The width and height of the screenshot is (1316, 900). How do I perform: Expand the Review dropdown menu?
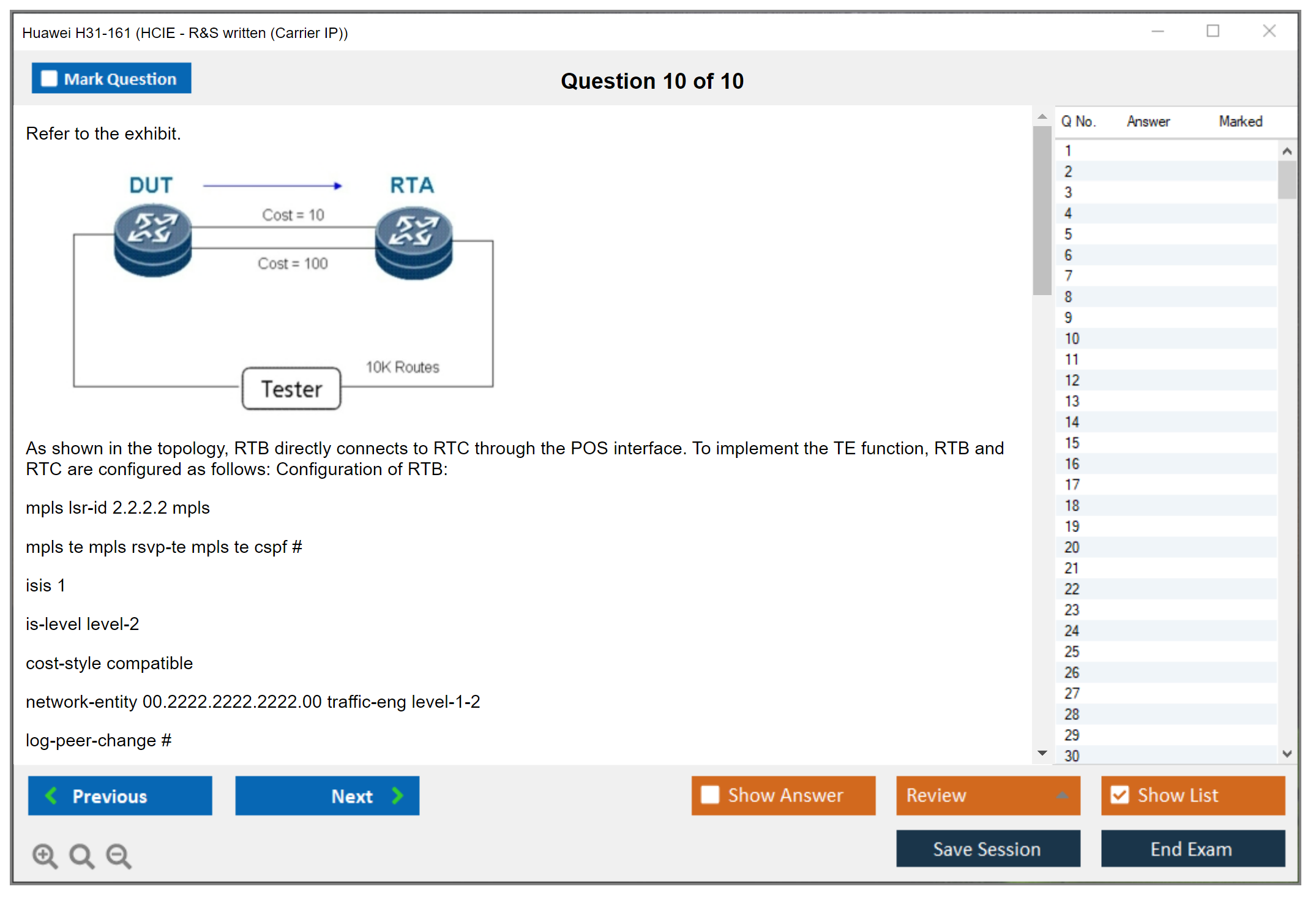1063,795
